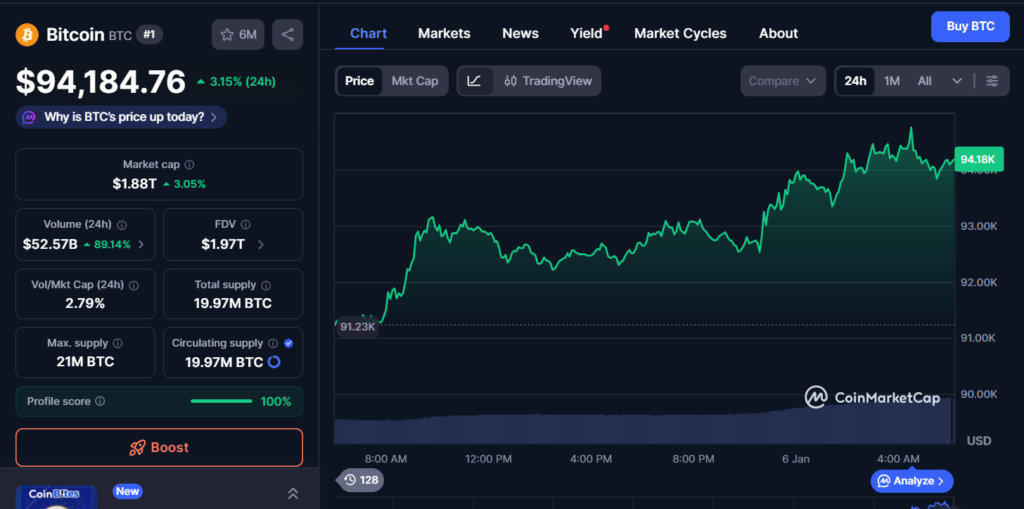
Task: Go to the Market Cycles tab
Action: coord(680,33)
